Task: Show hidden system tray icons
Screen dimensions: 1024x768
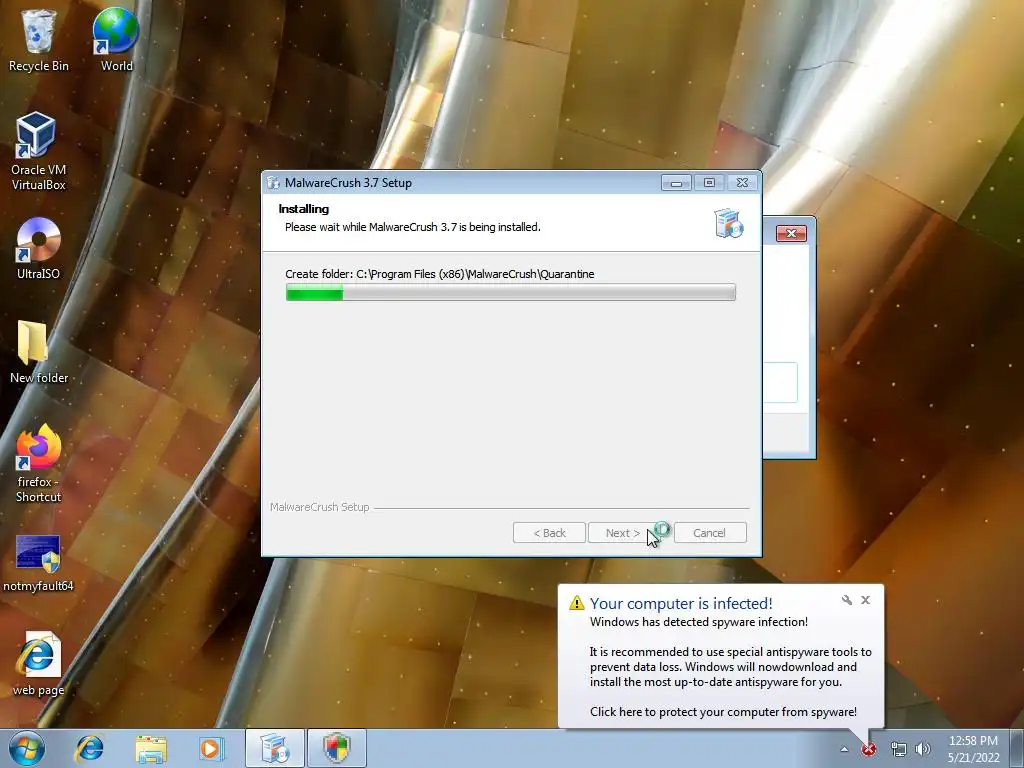Action: click(x=844, y=750)
